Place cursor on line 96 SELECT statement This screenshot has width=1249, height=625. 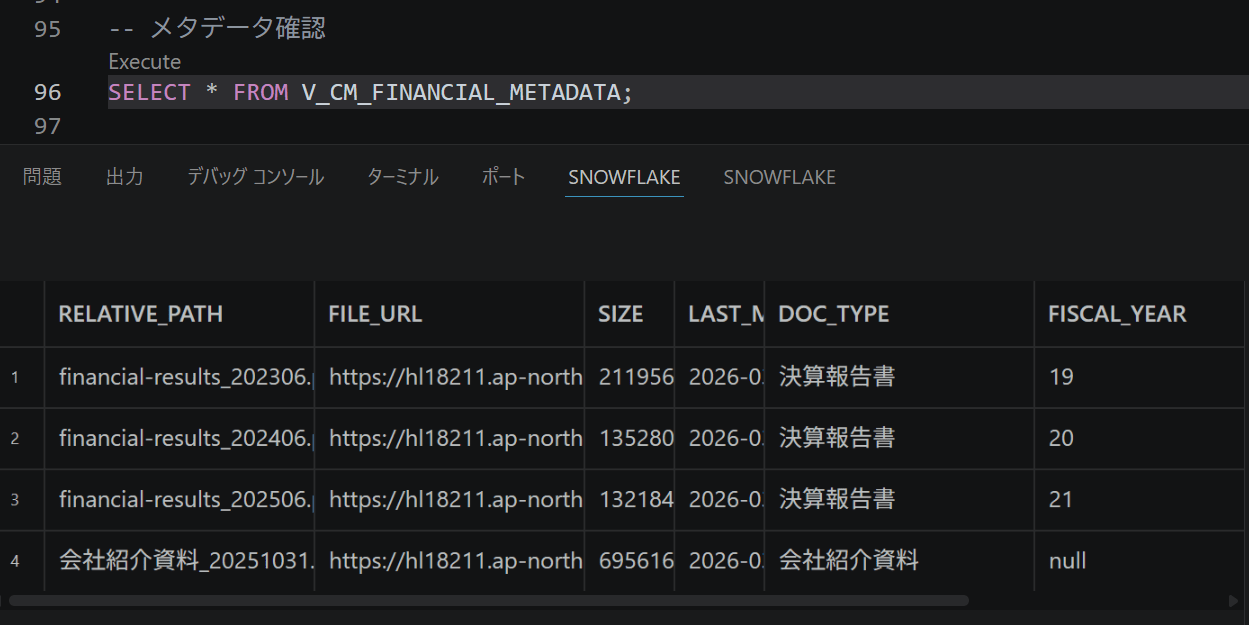coord(370,93)
